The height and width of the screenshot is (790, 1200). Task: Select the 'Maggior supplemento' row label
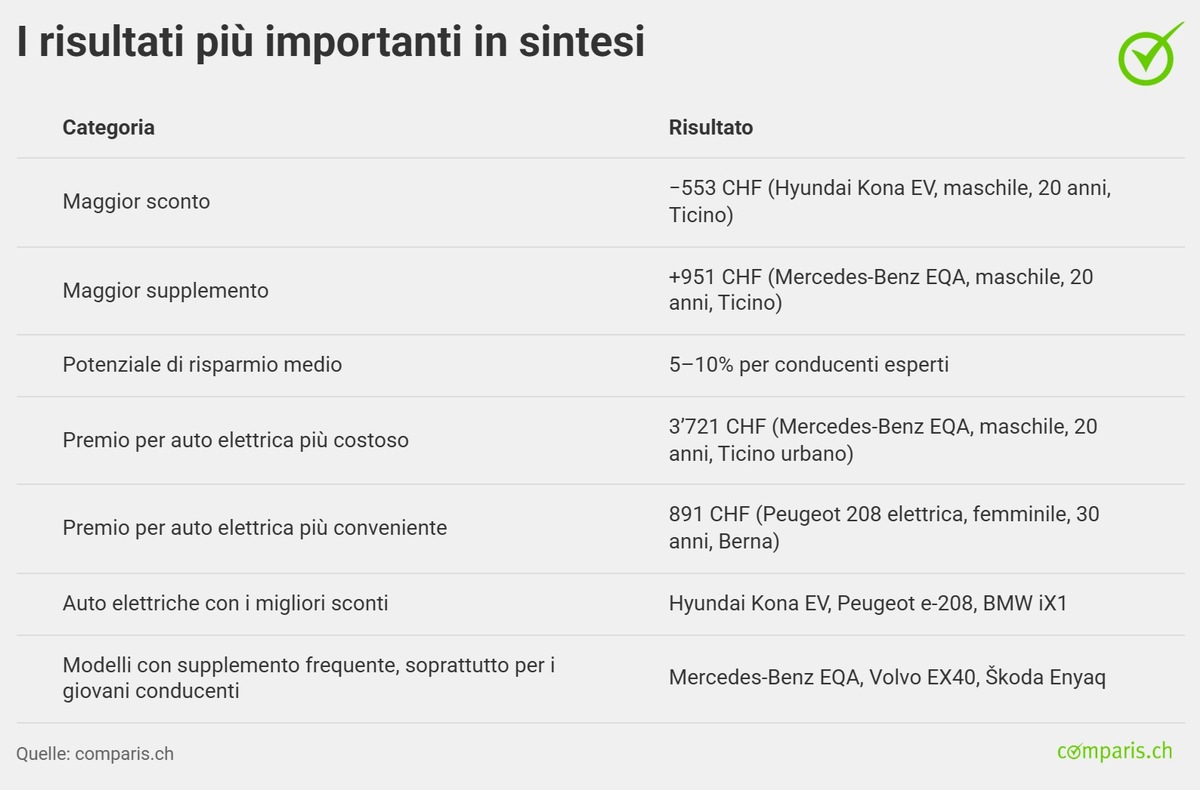click(x=165, y=290)
